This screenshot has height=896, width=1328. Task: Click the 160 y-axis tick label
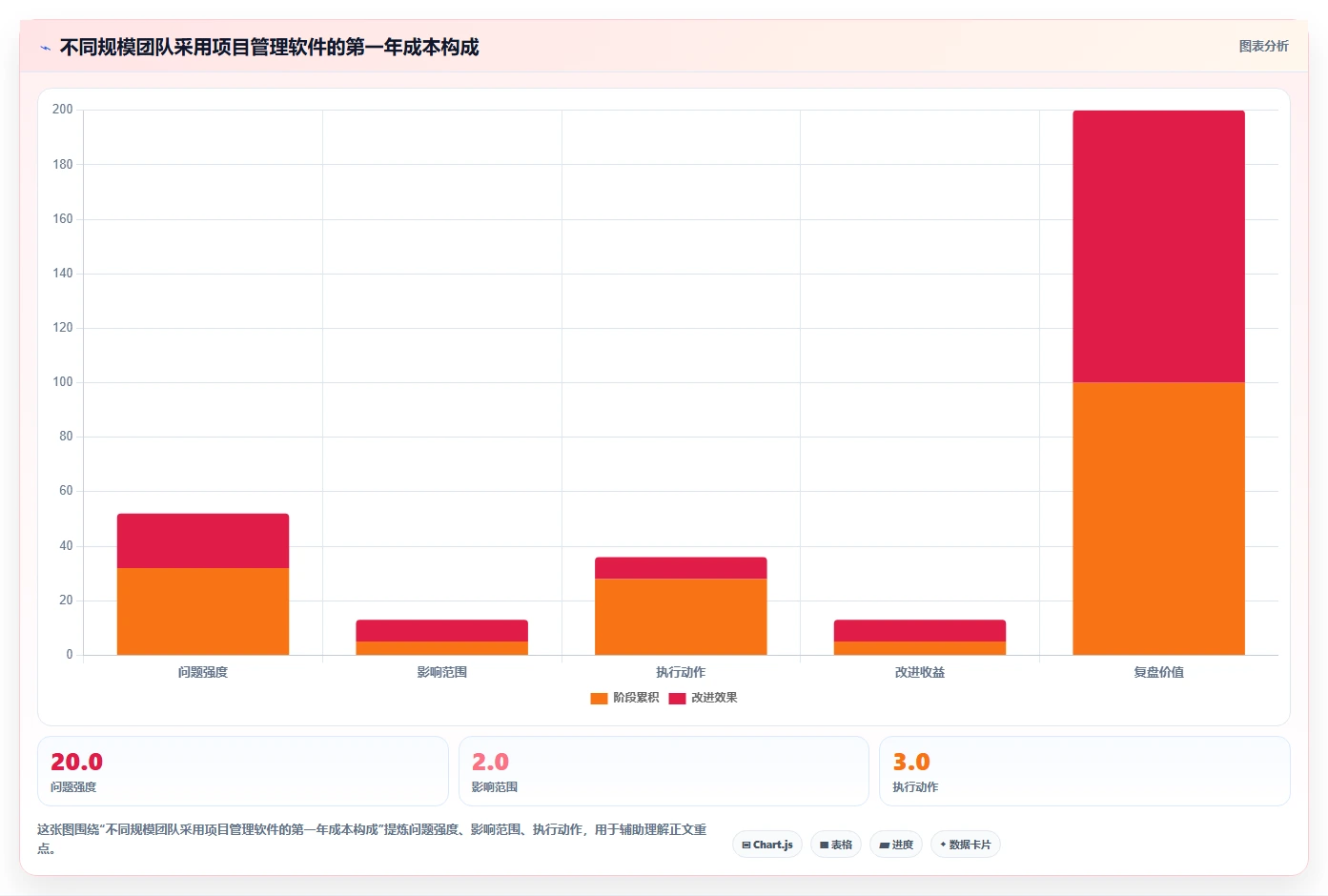tap(62, 218)
